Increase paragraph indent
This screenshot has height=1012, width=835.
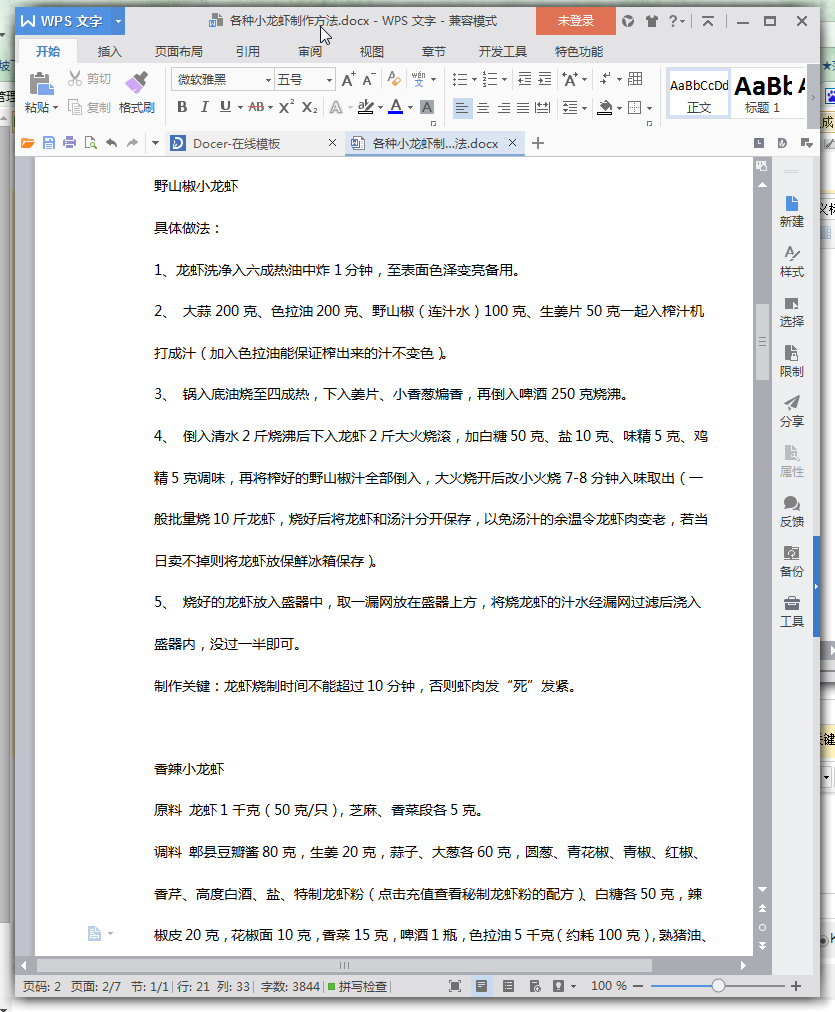(x=545, y=79)
